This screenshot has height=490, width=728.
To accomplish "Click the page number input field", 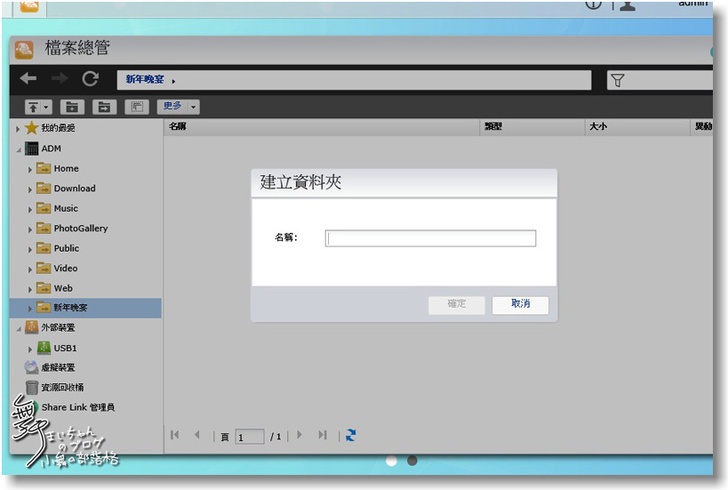I will 250,437.
